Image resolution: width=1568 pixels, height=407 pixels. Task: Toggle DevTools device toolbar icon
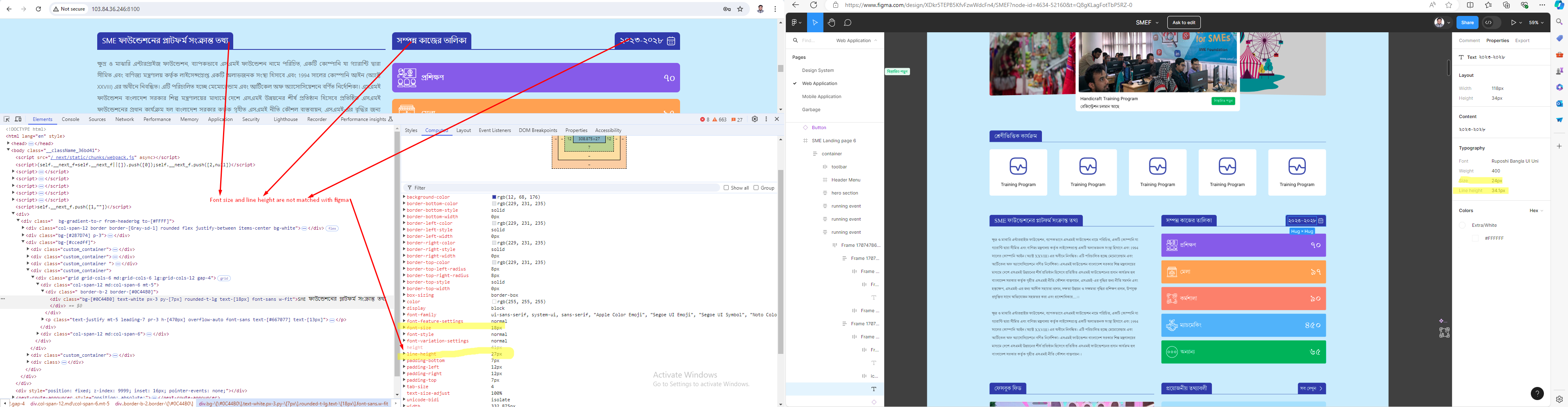click(x=18, y=119)
